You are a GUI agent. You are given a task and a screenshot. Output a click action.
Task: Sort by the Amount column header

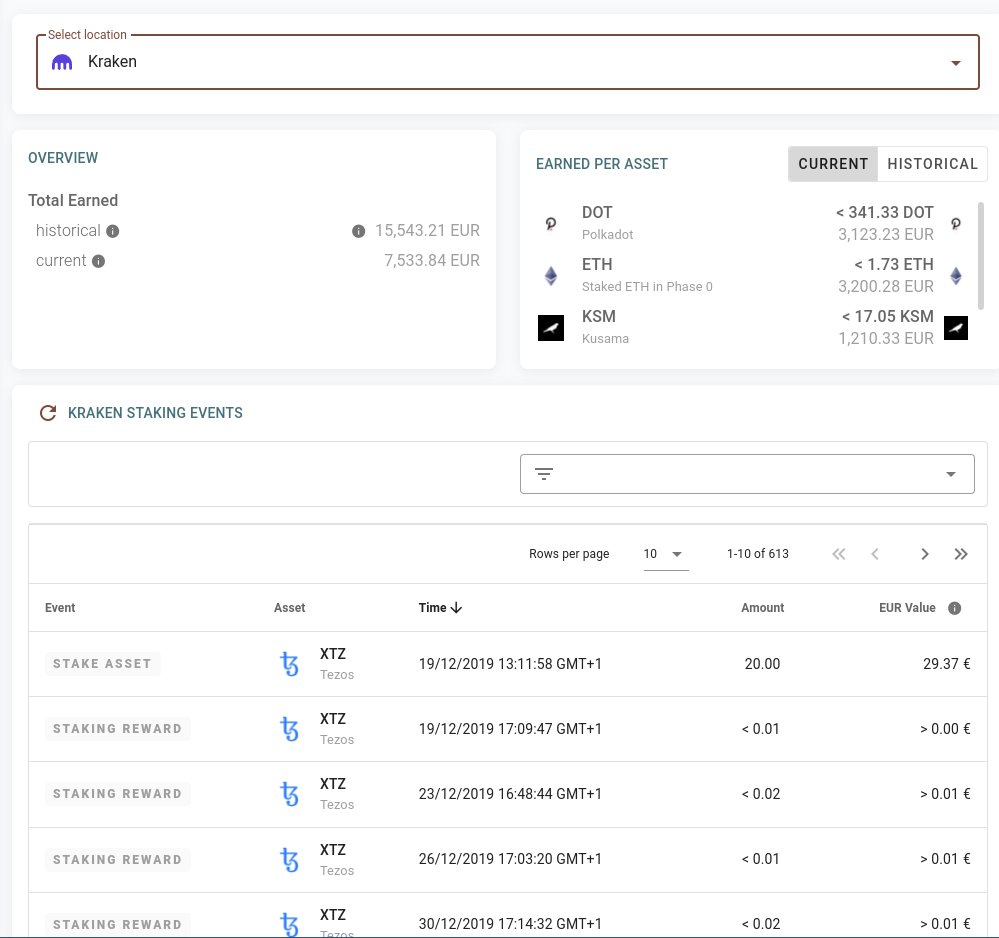(762, 608)
